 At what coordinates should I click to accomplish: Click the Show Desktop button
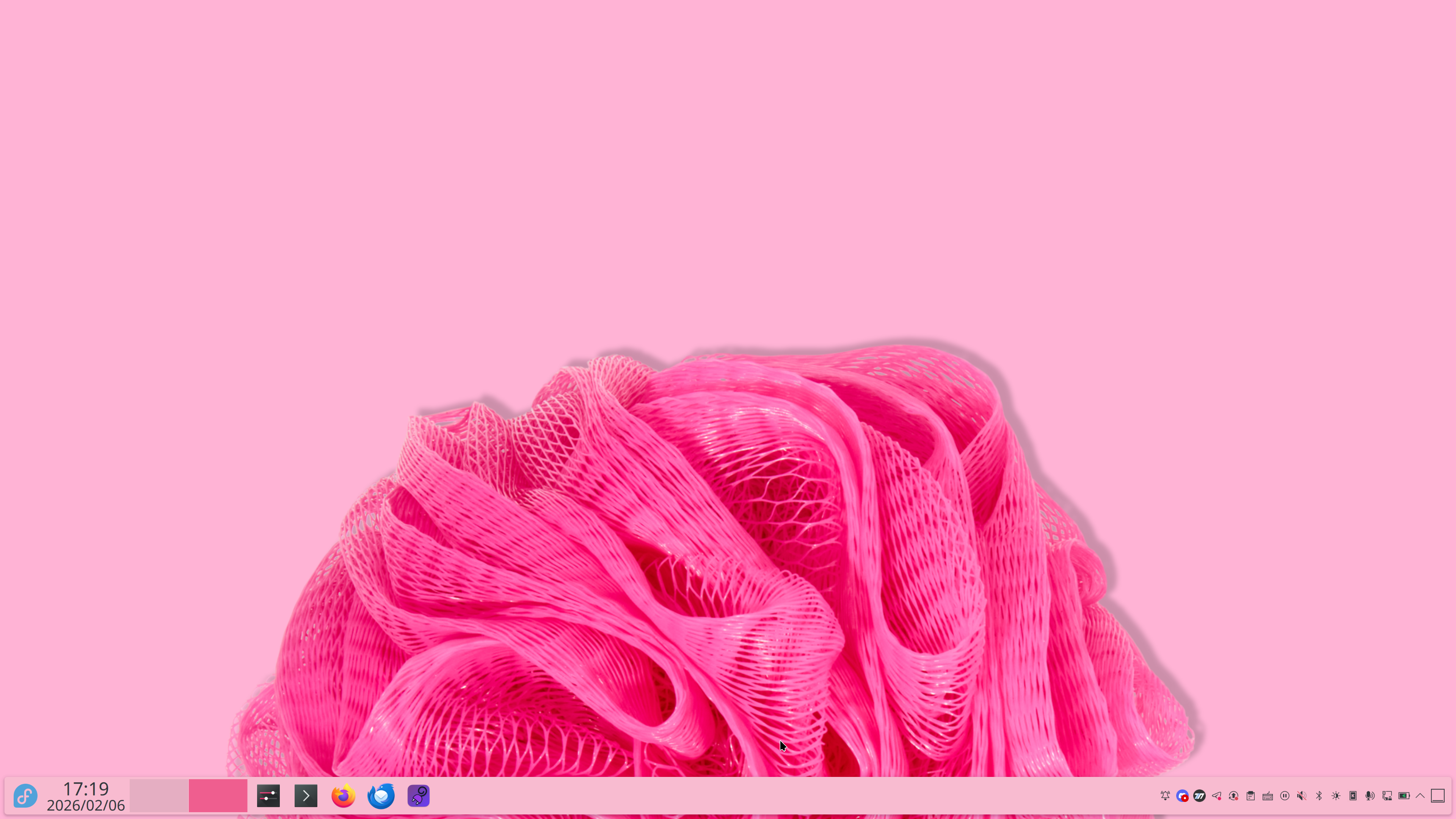tap(1438, 796)
